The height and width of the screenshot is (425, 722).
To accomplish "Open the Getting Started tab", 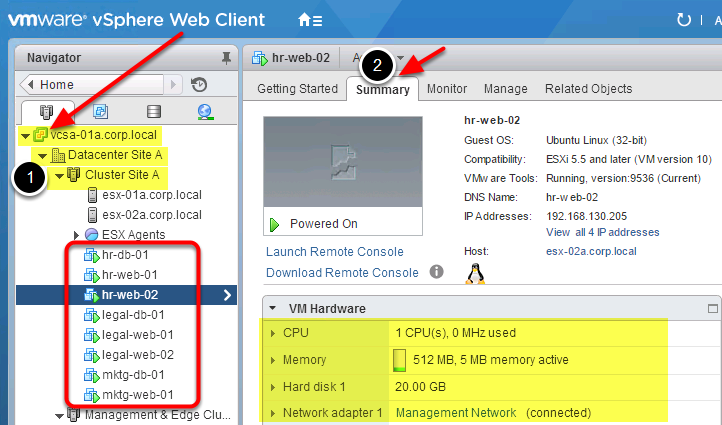I will point(297,89).
